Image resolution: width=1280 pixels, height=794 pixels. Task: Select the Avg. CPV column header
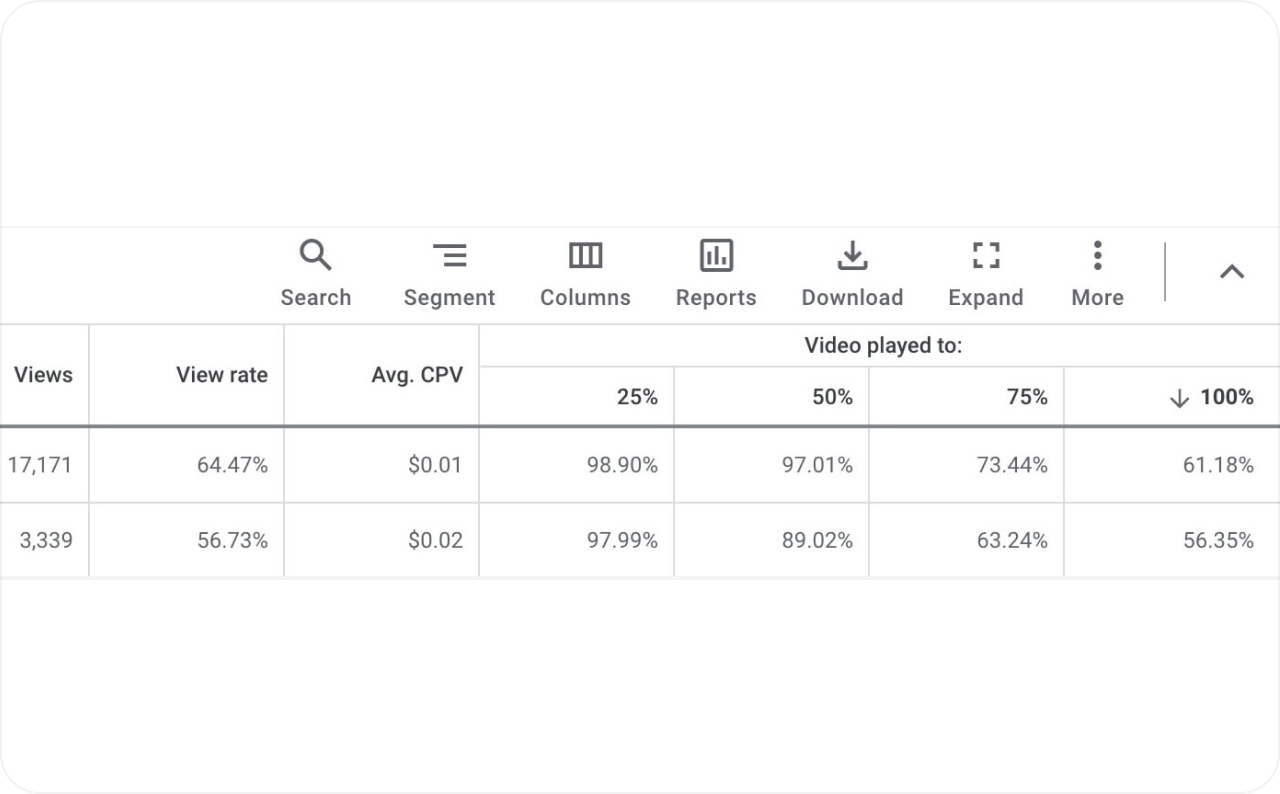[x=418, y=375]
